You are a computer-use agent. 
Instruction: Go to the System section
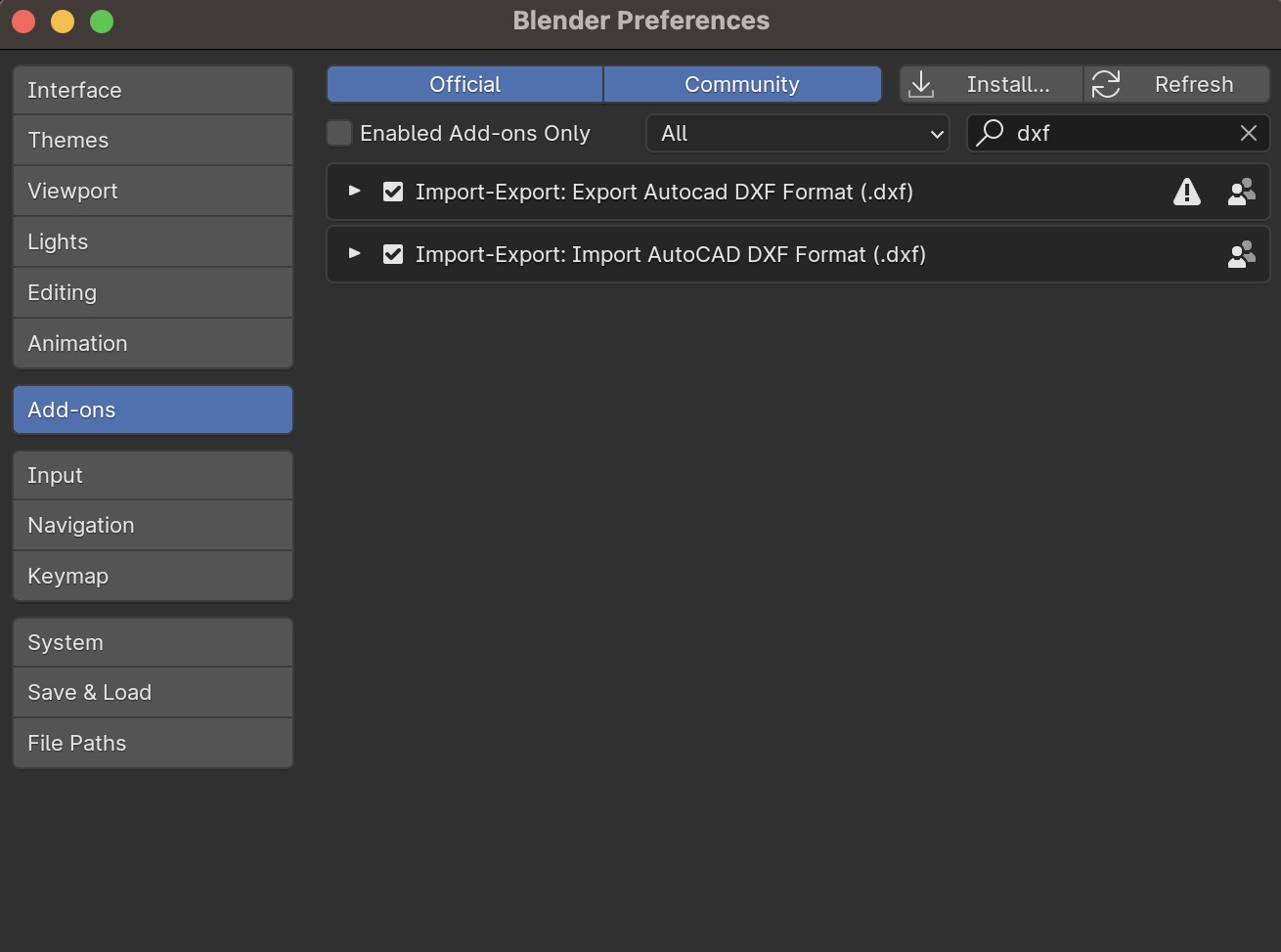[x=153, y=642]
